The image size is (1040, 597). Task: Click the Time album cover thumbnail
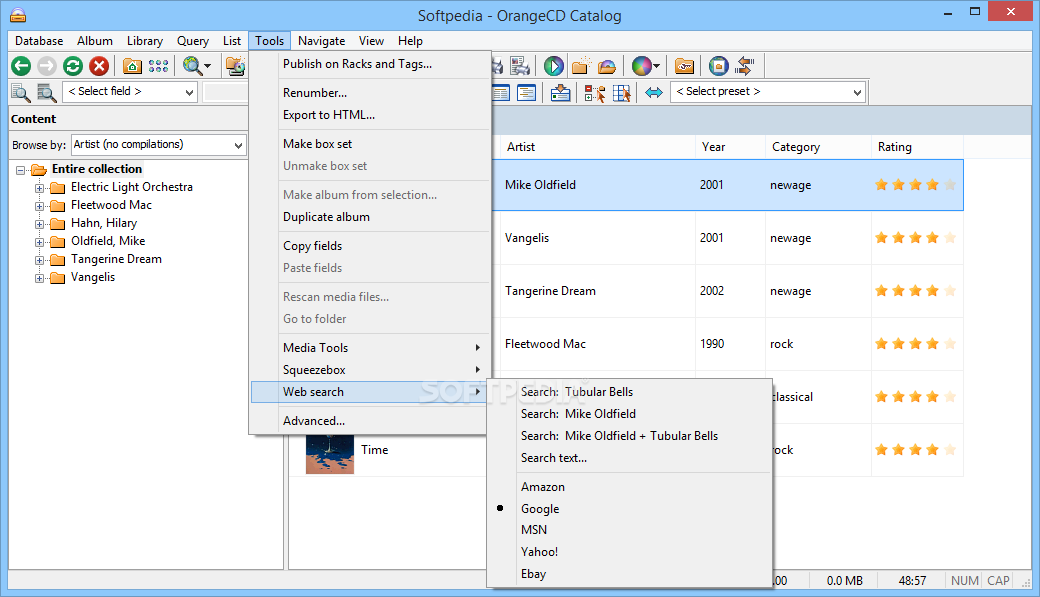tap(330, 454)
